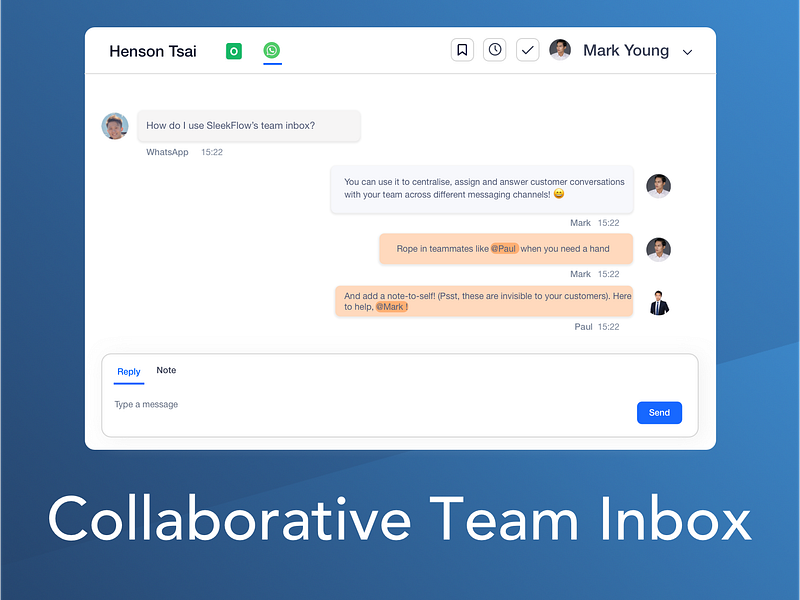
Task: Switch to the Note tab
Action: click(x=166, y=370)
